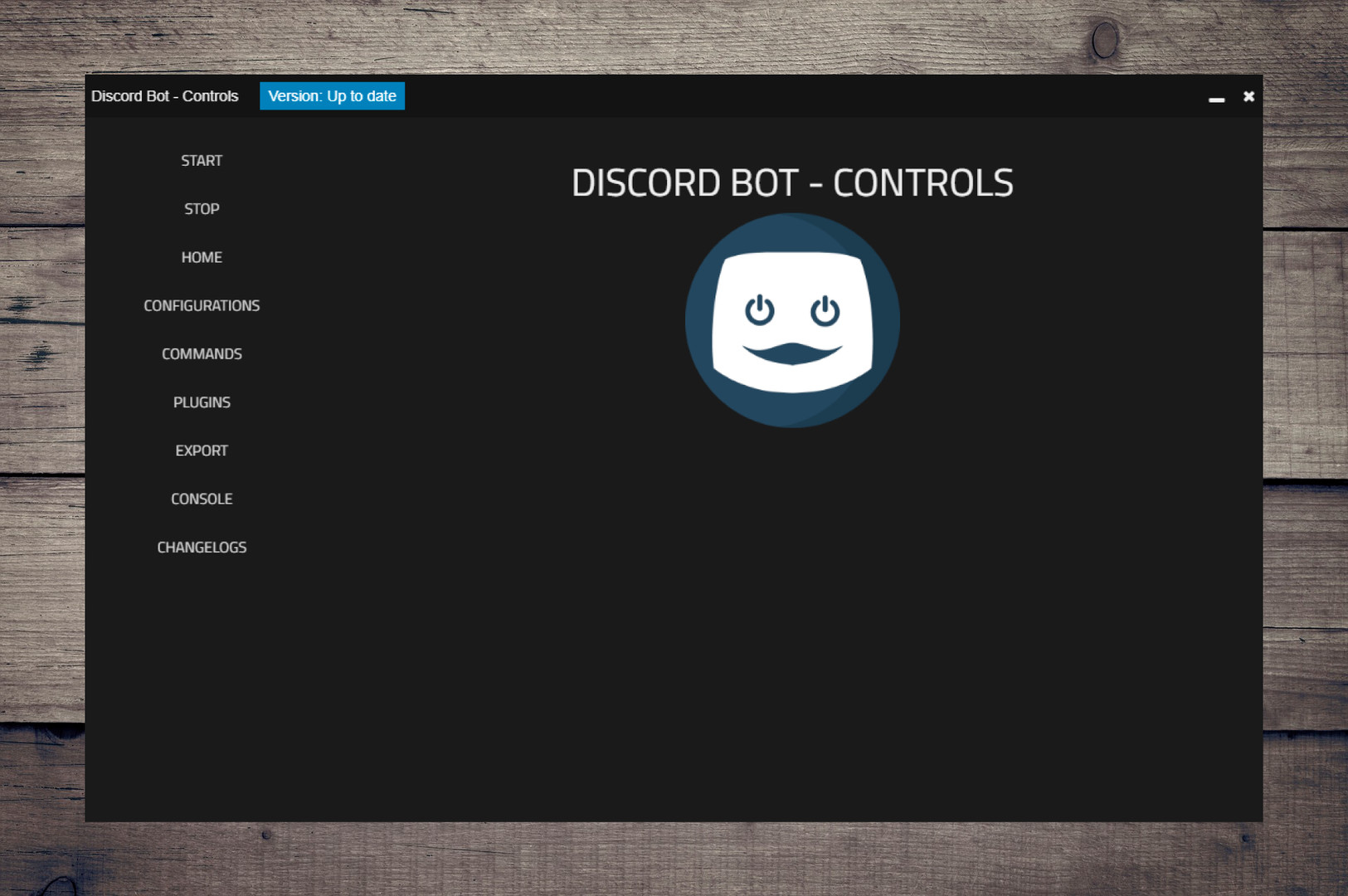Minimize the Discord Bot Controls window
The width and height of the screenshot is (1348, 896).
tap(1216, 98)
